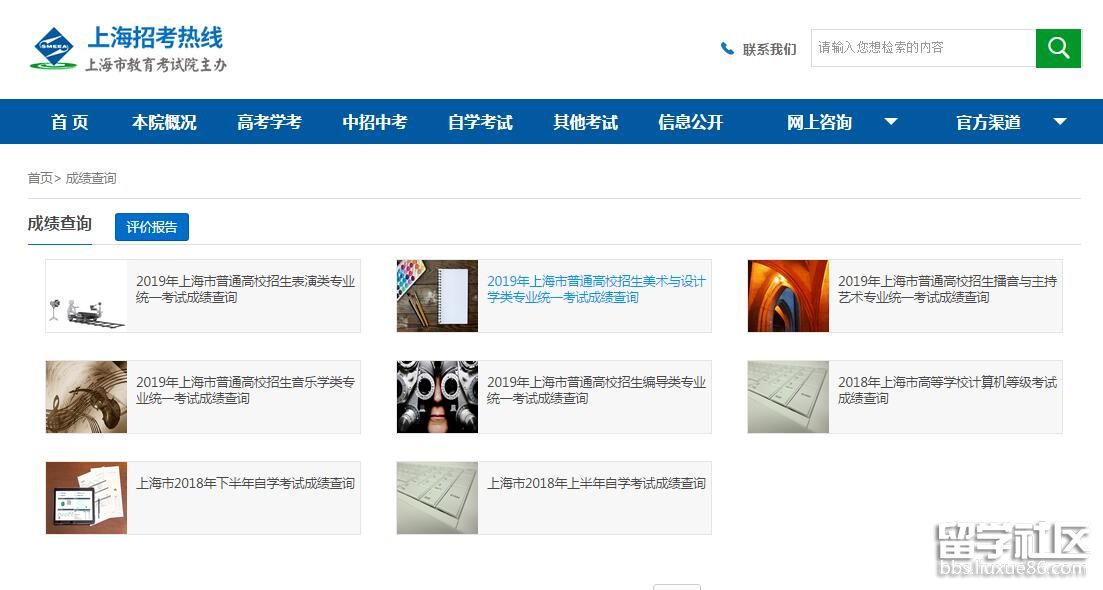
Task: Open the 高考学考 navigation menu
Action: (x=269, y=122)
